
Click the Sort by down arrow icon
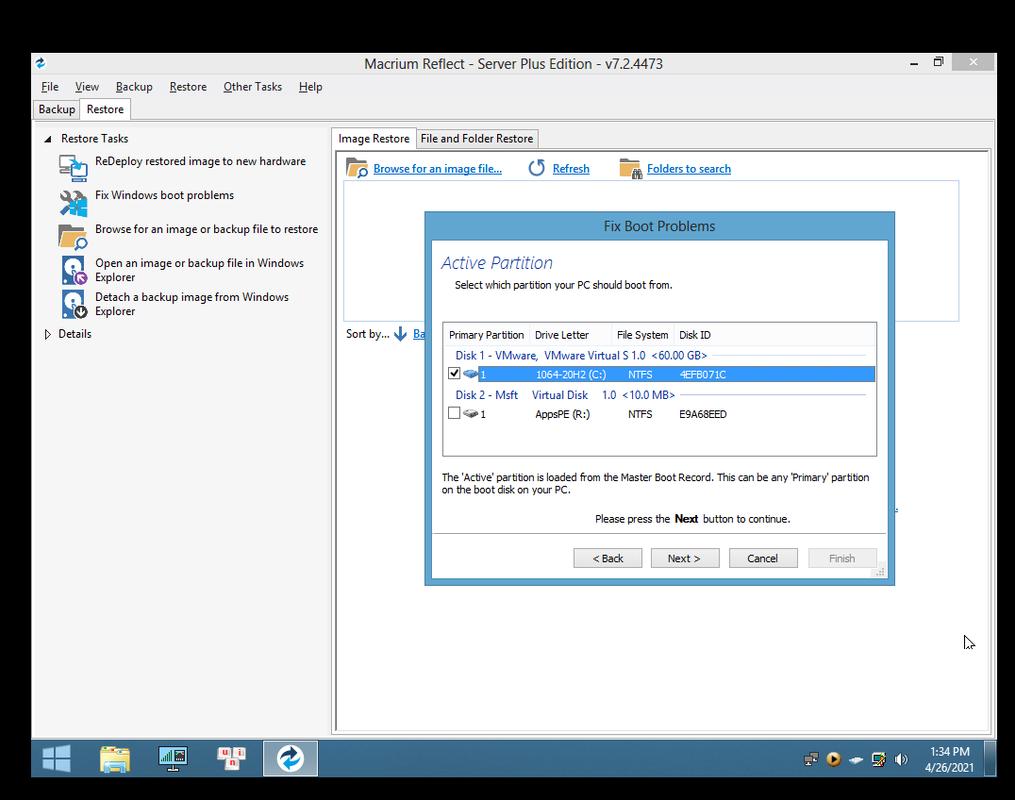coord(401,334)
